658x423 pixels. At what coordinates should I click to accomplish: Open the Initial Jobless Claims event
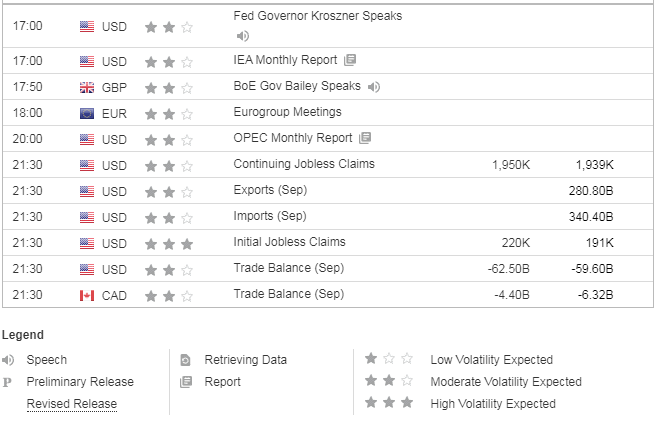tap(290, 242)
